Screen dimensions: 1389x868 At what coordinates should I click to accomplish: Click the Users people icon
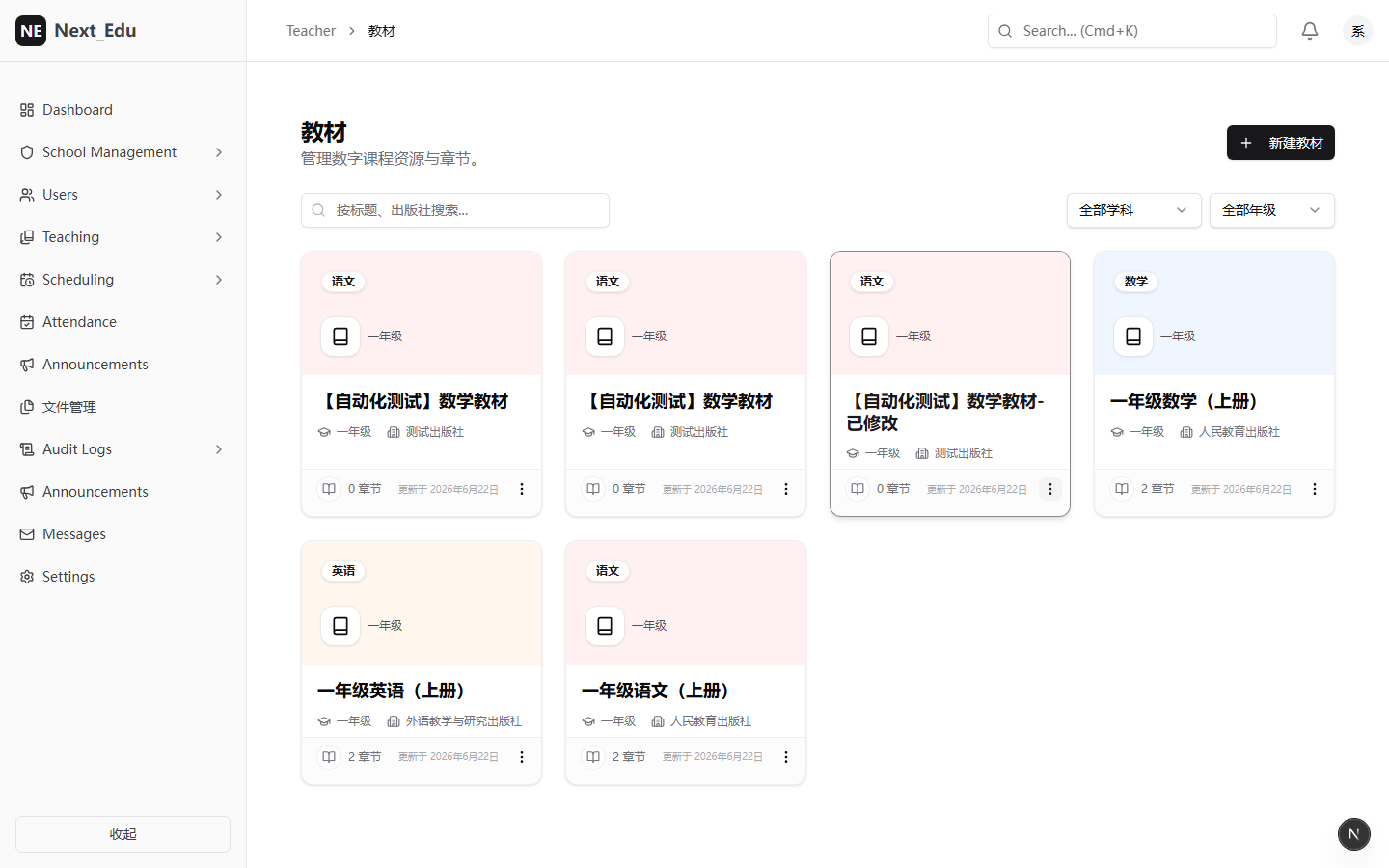[27, 195]
